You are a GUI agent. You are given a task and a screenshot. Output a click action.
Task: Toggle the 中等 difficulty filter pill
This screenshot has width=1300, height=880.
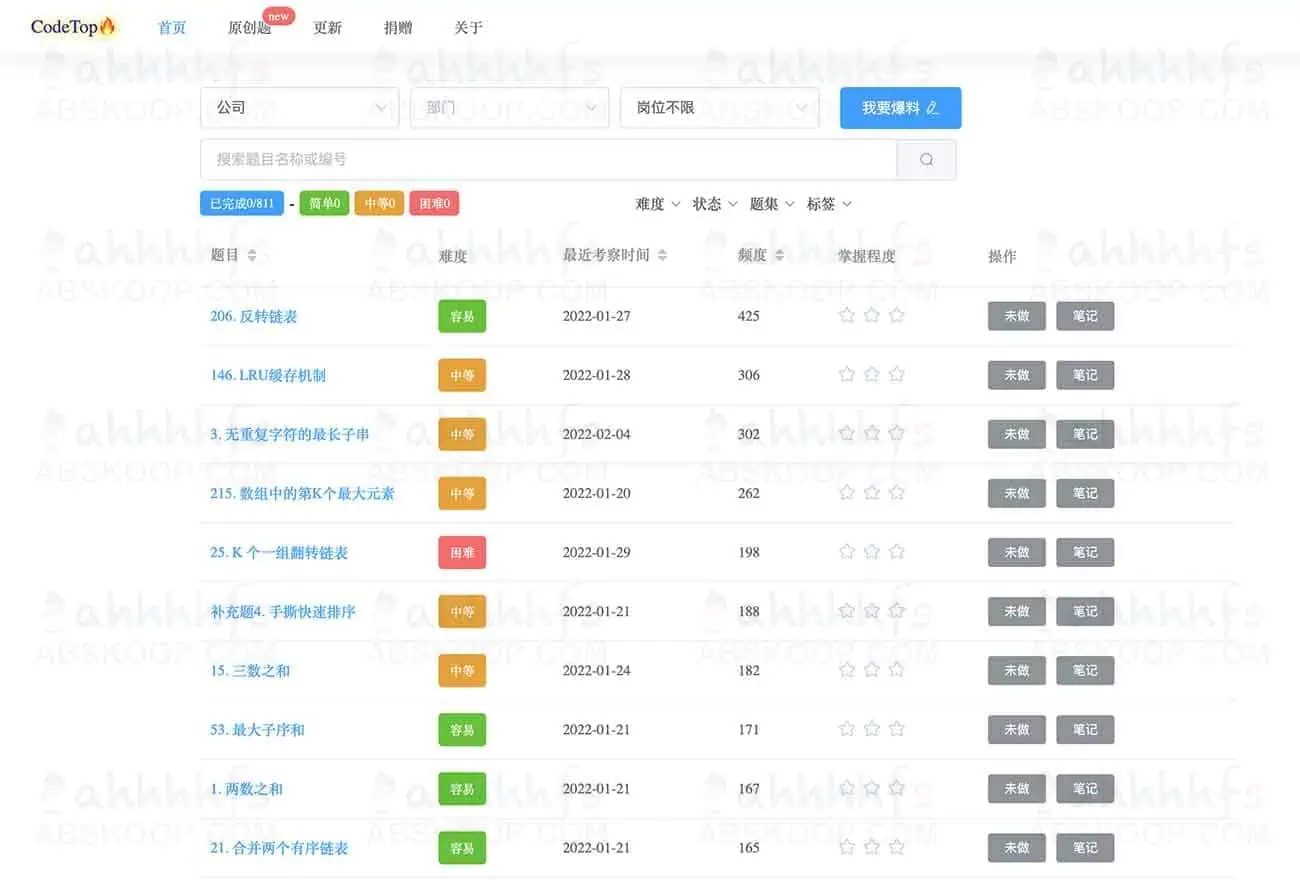(379, 203)
